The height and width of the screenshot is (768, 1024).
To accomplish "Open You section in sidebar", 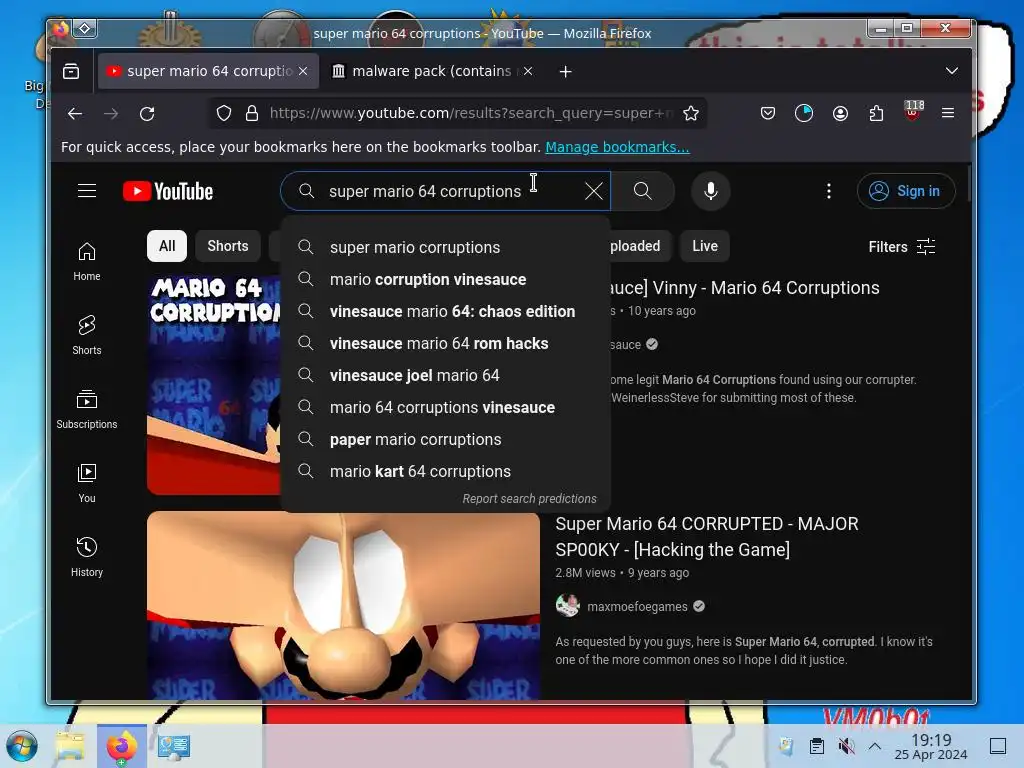I will click(87, 483).
